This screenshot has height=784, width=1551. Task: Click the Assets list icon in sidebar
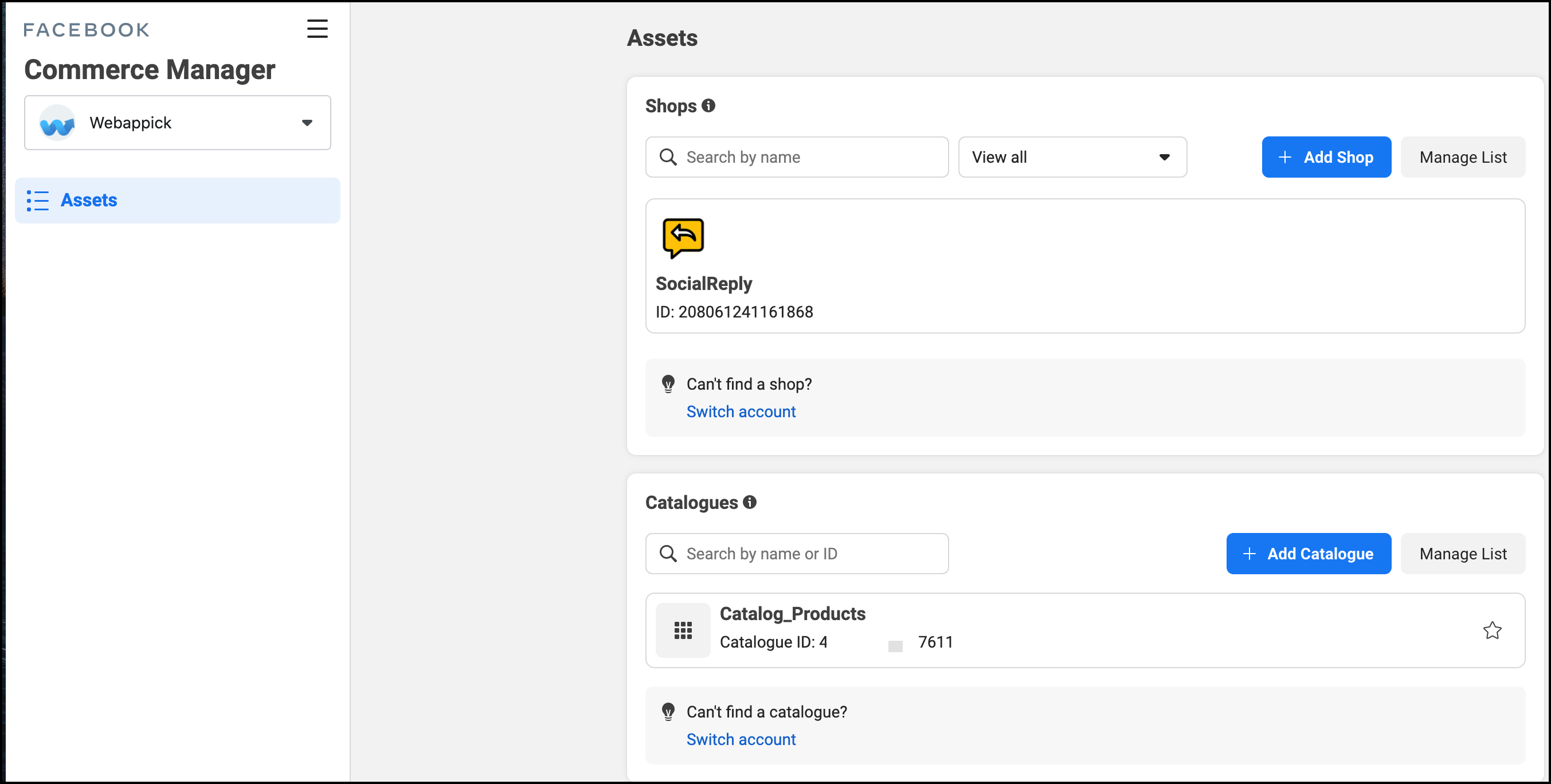[x=37, y=201]
